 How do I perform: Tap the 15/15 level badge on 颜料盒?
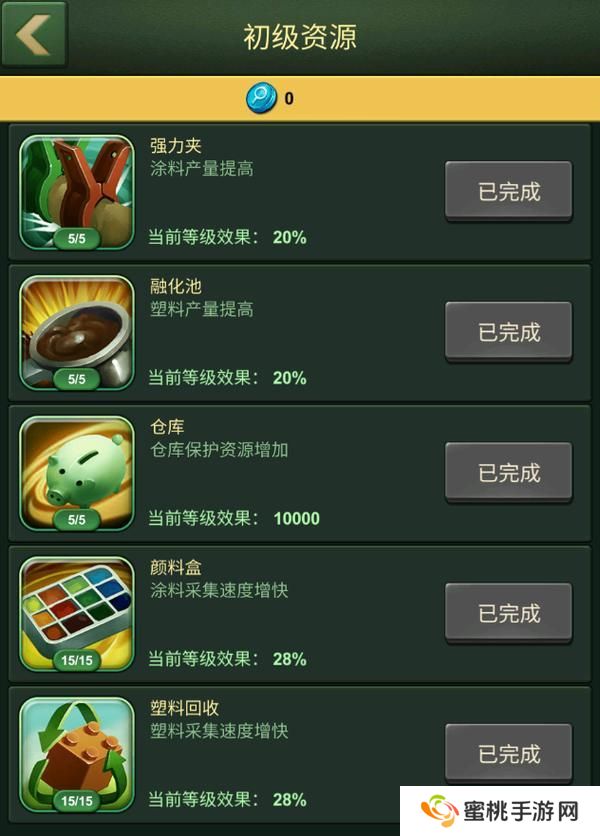(77, 661)
